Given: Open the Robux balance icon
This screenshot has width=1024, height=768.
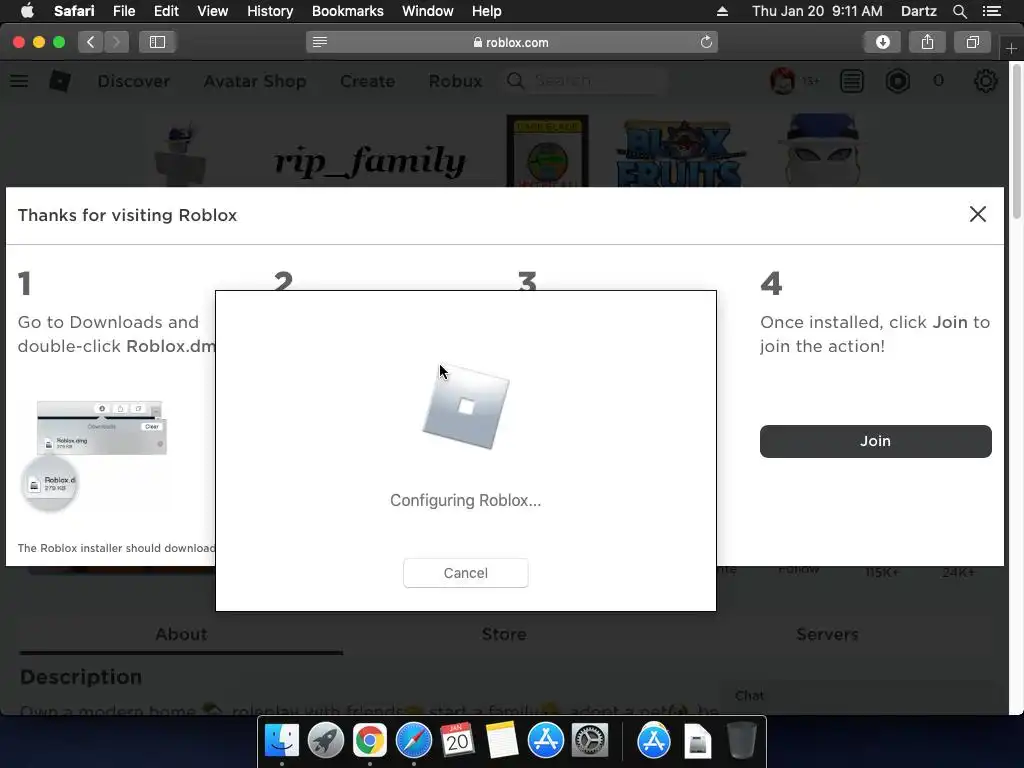Looking at the screenshot, I should pyautogui.click(x=898, y=81).
